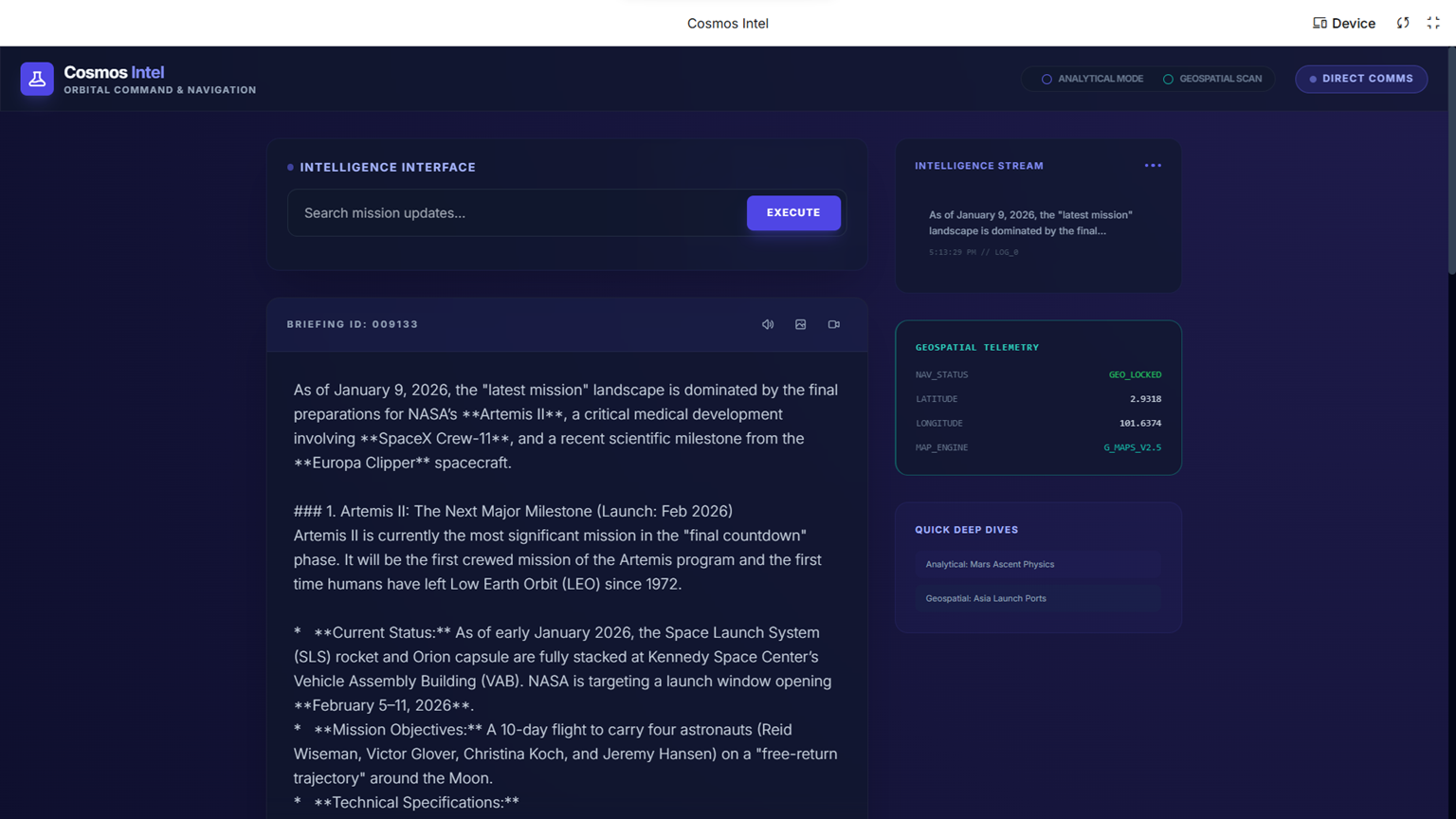This screenshot has width=1456, height=819.
Task: Open Geospatial: Asia Launch Ports deep dive
Action: point(1038,598)
